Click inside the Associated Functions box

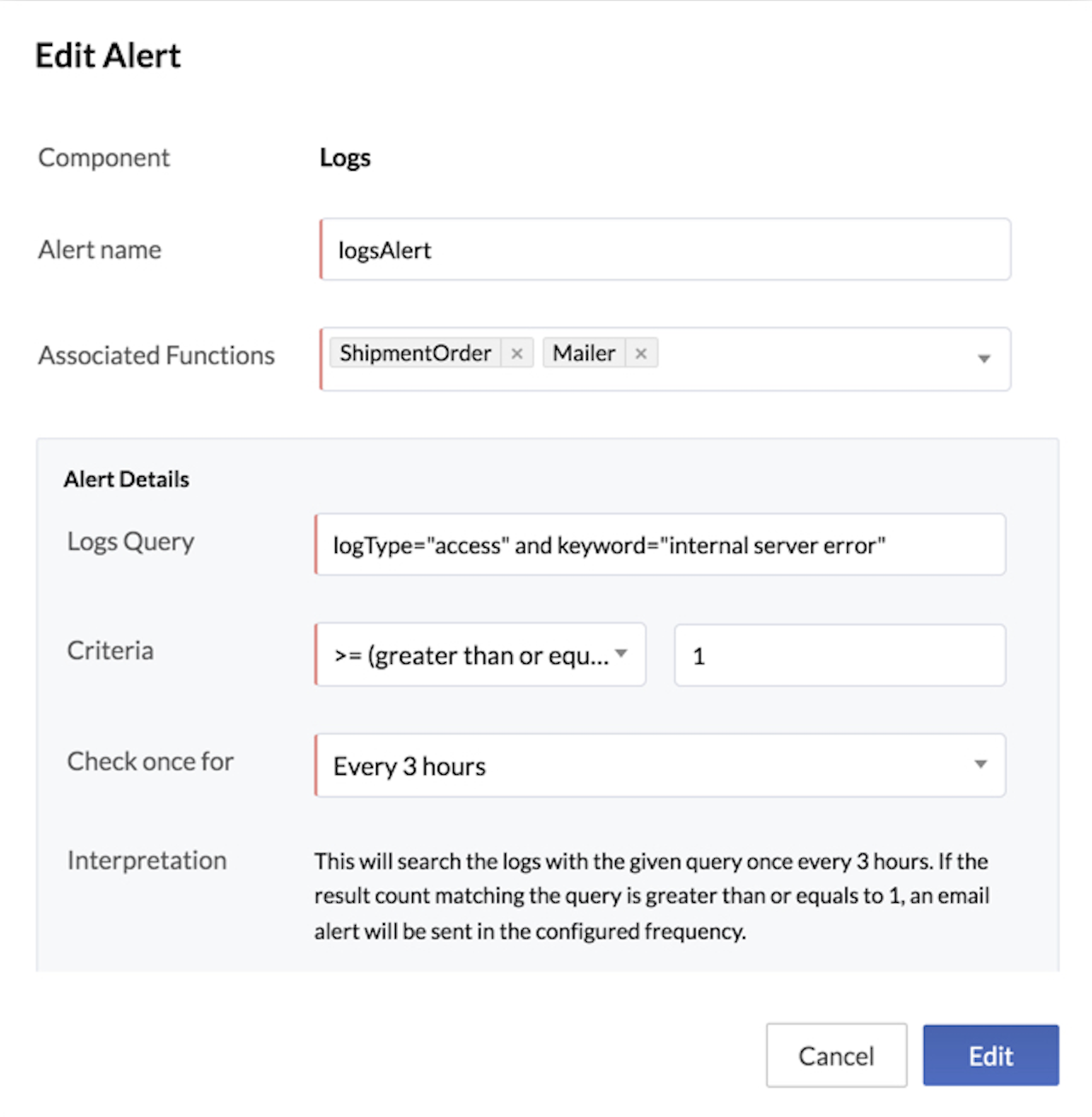(810, 358)
